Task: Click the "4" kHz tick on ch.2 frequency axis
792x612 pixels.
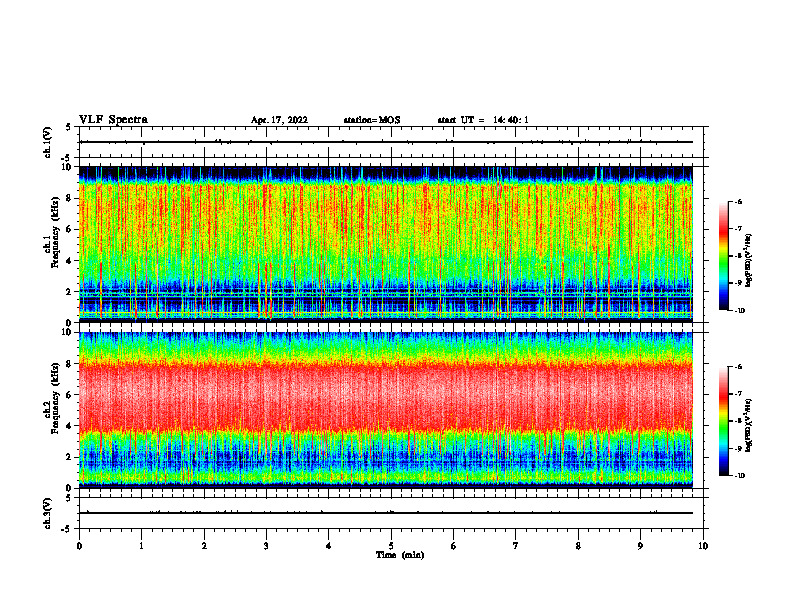Action: (x=70, y=426)
